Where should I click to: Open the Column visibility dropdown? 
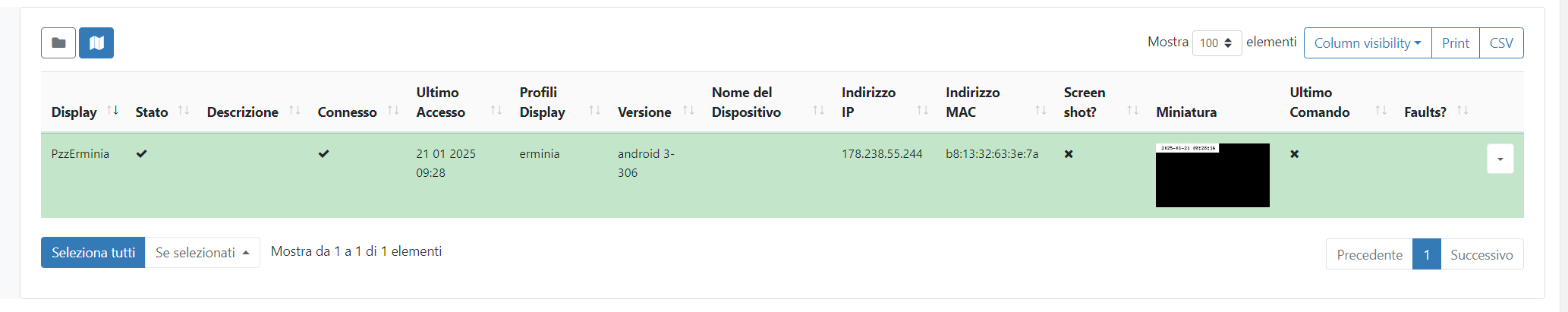click(1368, 43)
